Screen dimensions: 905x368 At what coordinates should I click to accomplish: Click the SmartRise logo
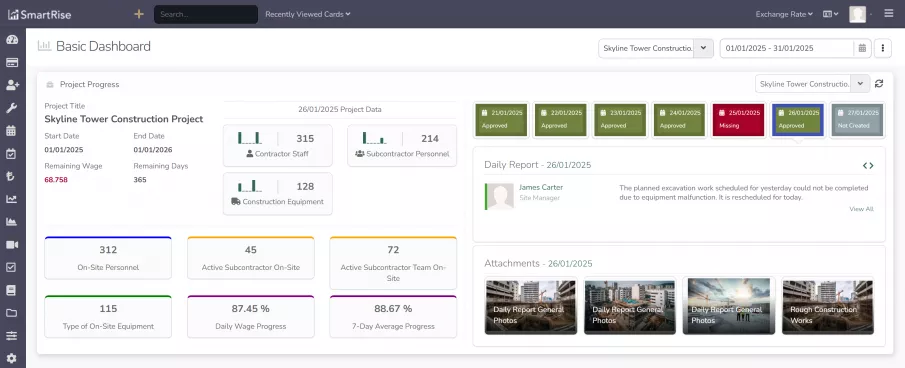click(40, 14)
